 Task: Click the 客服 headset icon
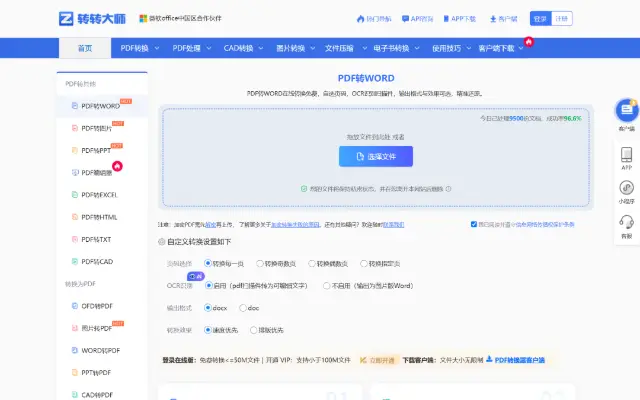[627, 222]
